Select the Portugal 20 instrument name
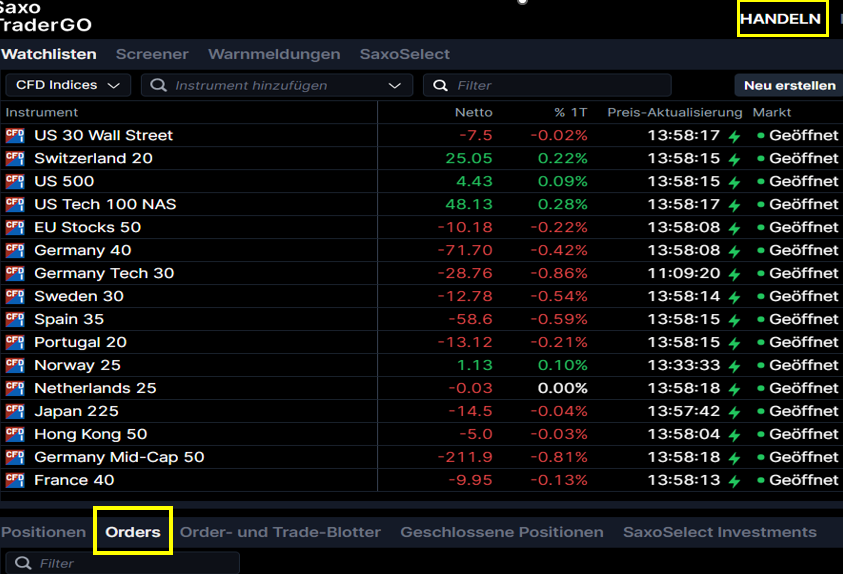 click(81, 342)
